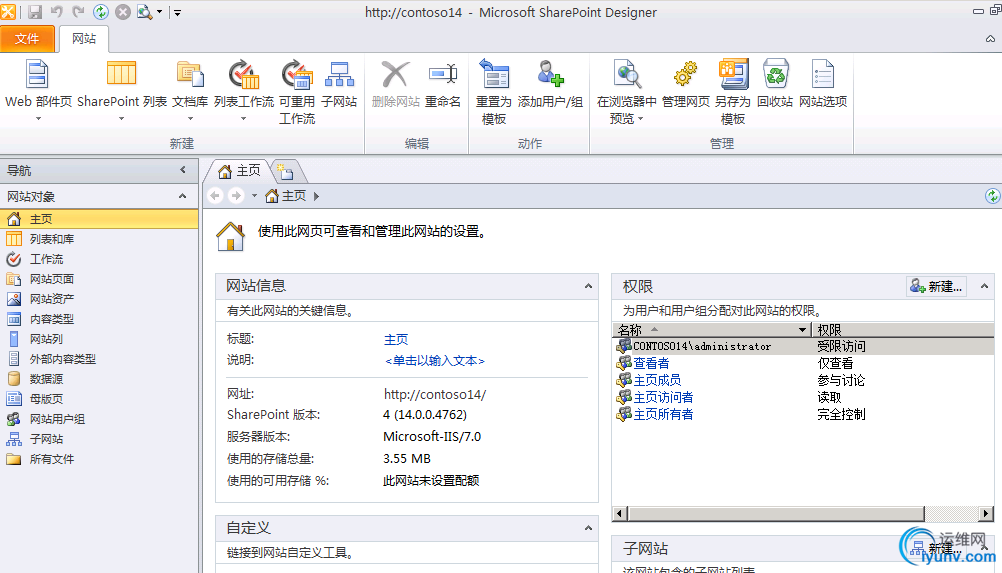Collapse the 网站对象 section
1002x573 pixels.
click(x=183, y=196)
